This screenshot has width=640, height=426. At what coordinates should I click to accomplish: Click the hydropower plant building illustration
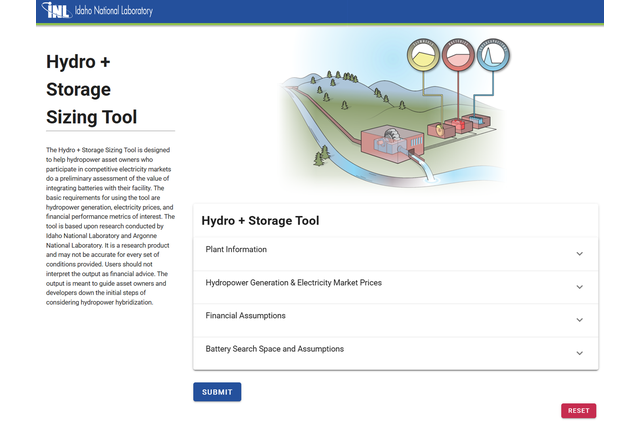(x=392, y=144)
